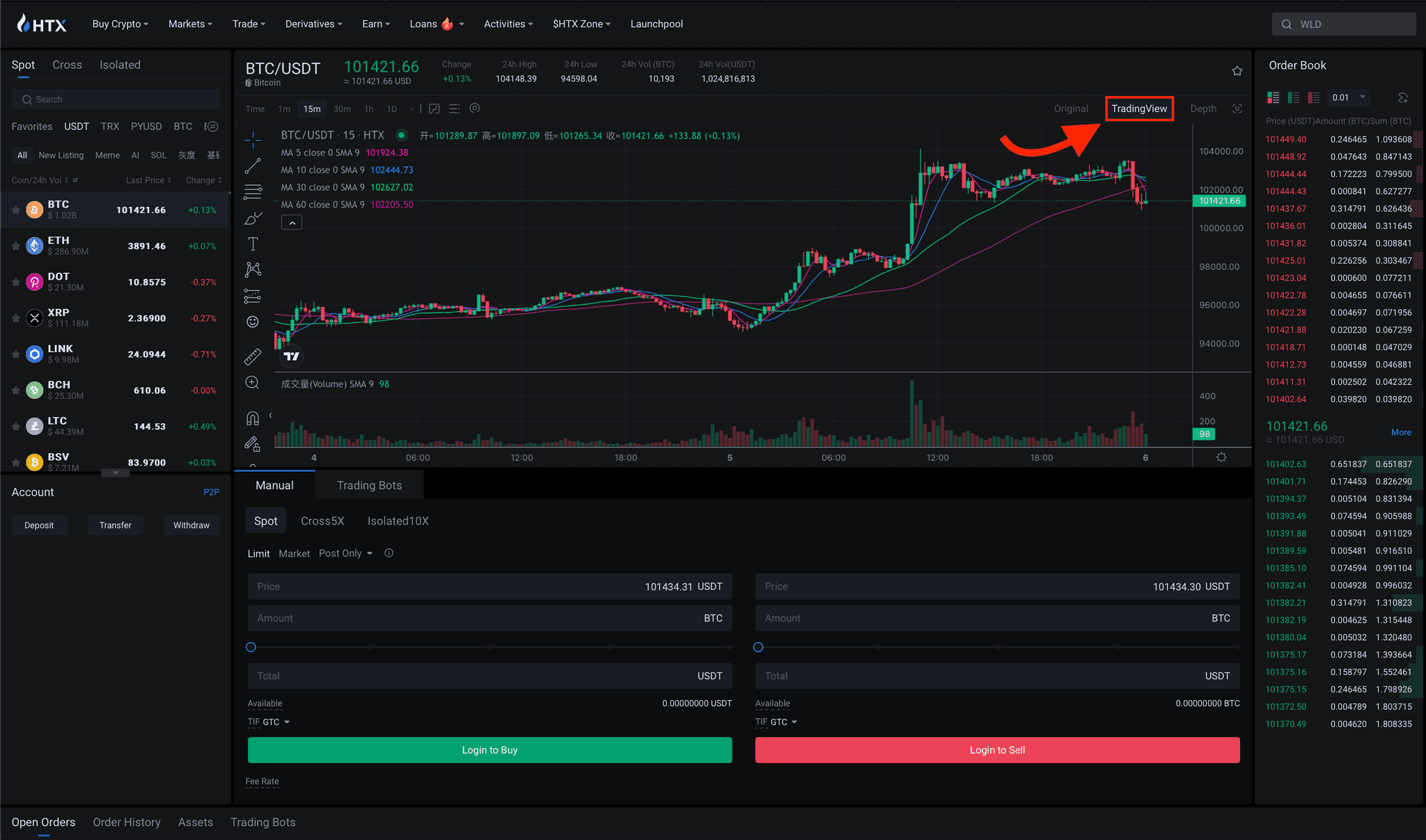Click the Deposit button
Image resolution: width=1426 pixels, height=840 pixels.
click(x=40, y=525)
